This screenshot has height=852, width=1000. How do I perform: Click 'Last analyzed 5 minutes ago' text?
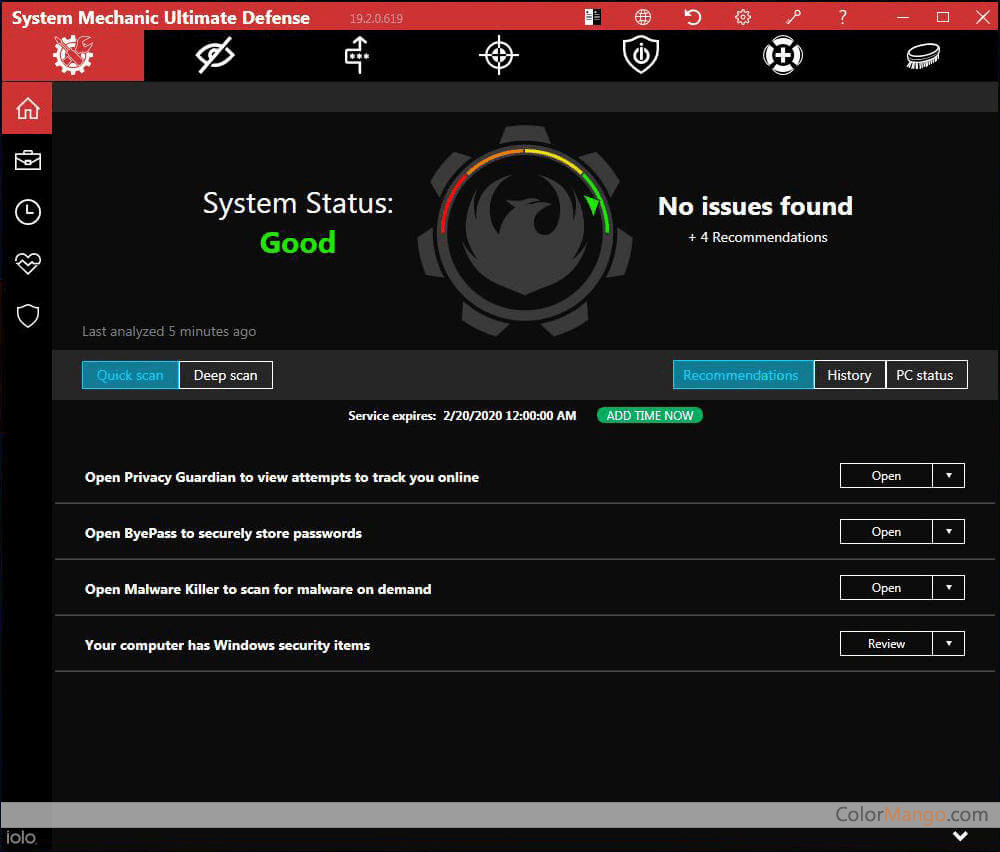pos(169,332)
